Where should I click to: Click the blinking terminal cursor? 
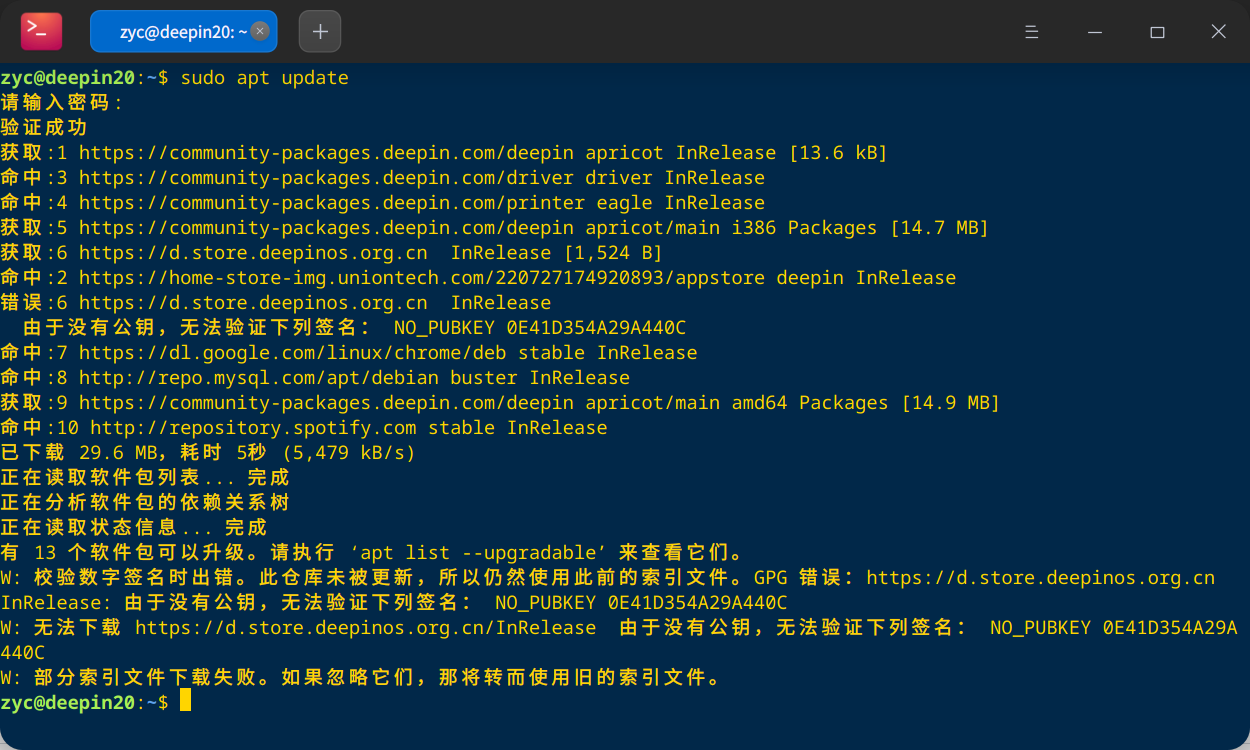(x=185, y=702)
